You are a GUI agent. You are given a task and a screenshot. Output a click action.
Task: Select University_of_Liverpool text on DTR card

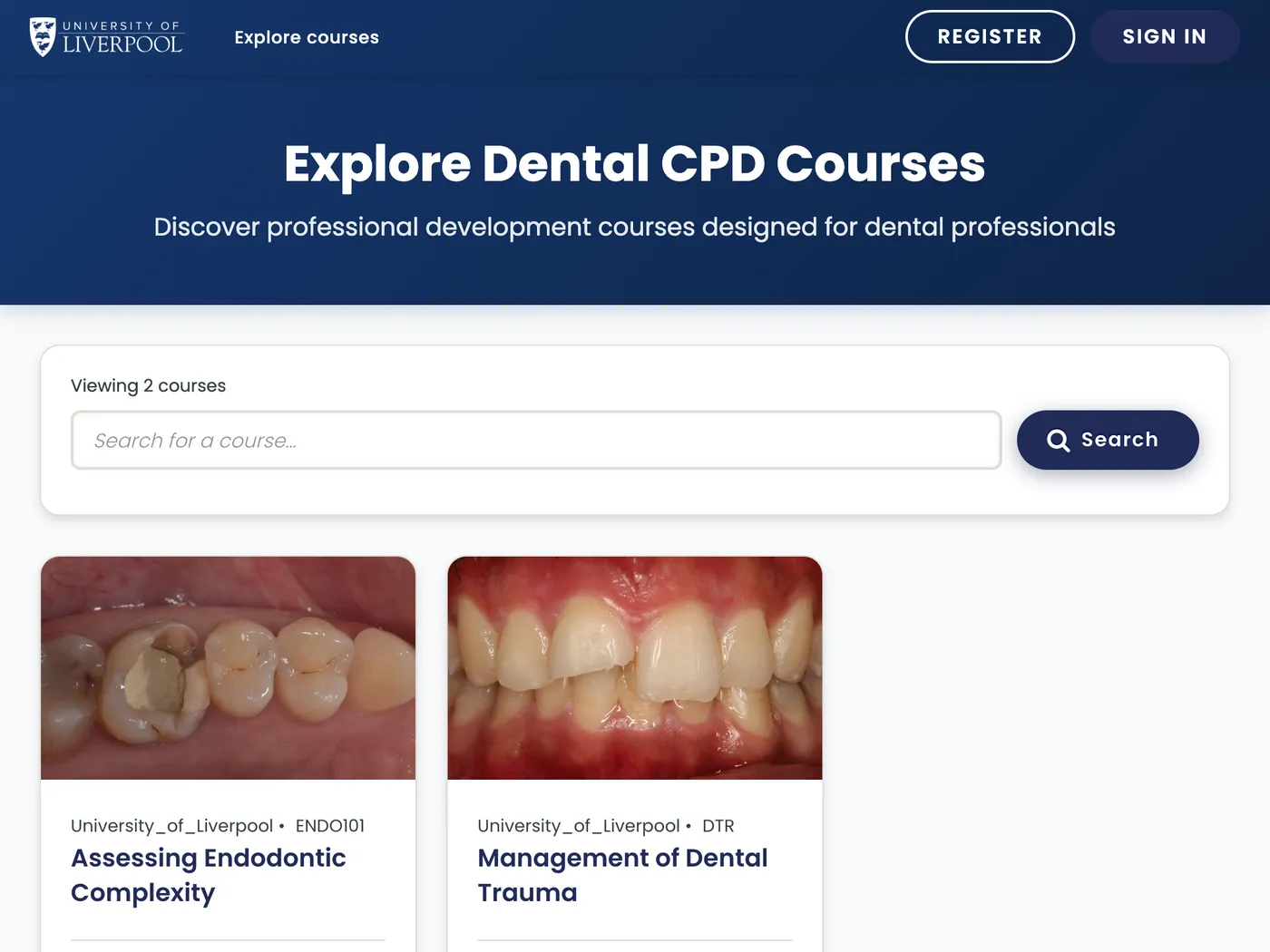(x=579, y=826)
